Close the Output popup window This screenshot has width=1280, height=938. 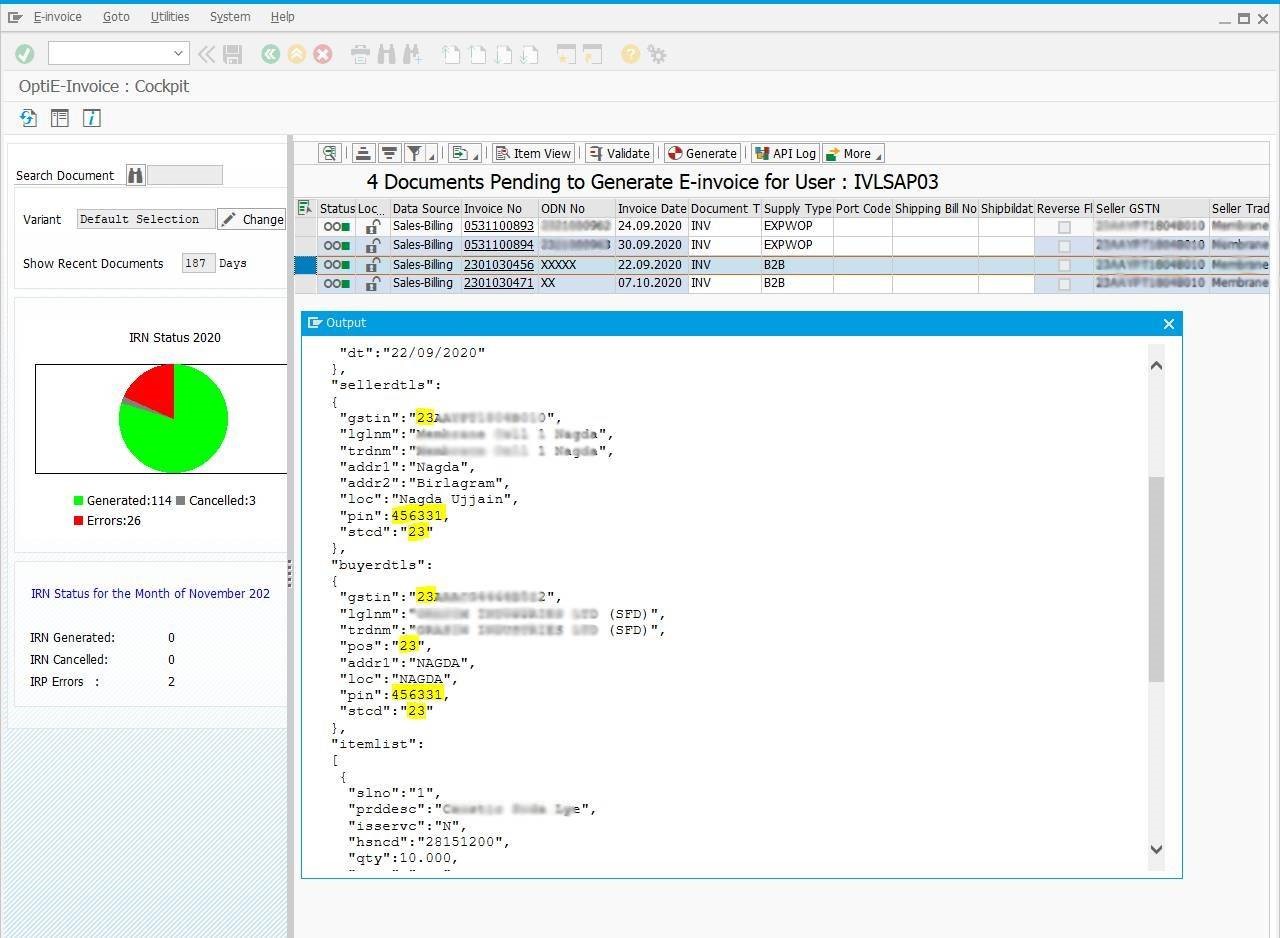(x=1169, y=323)
